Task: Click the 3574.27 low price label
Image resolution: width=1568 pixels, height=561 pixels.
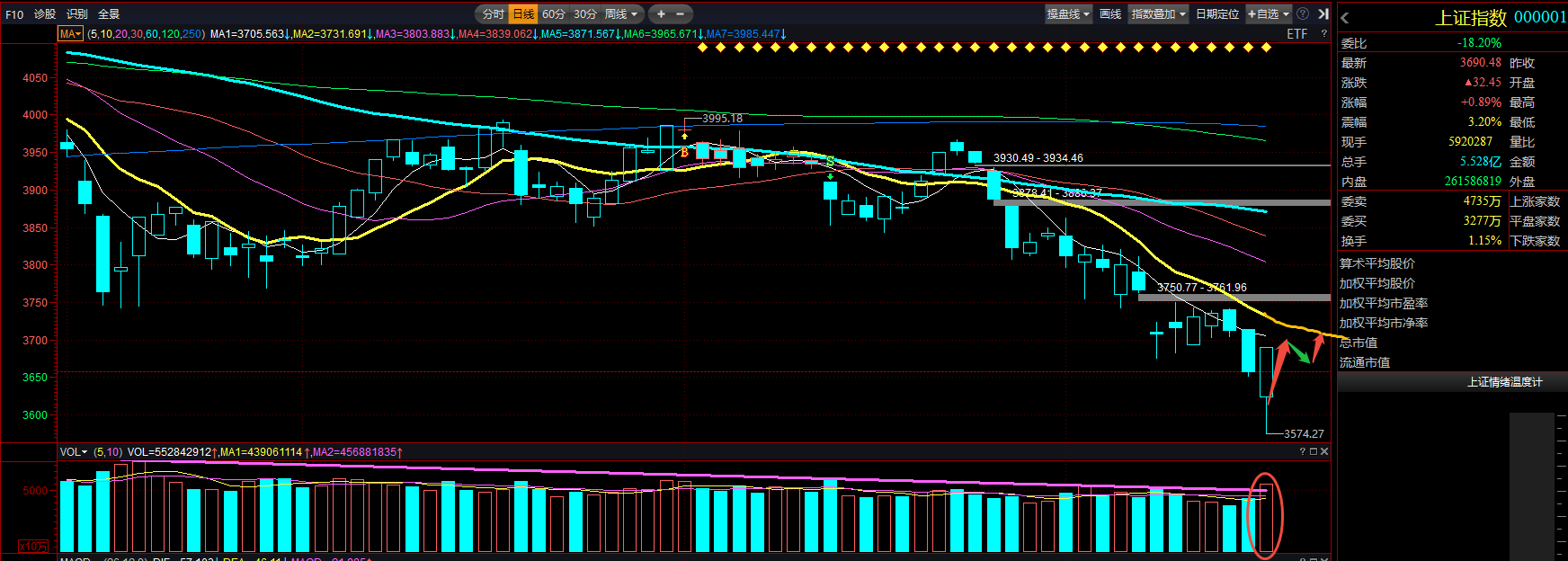Action: (x=1304, y=433)
